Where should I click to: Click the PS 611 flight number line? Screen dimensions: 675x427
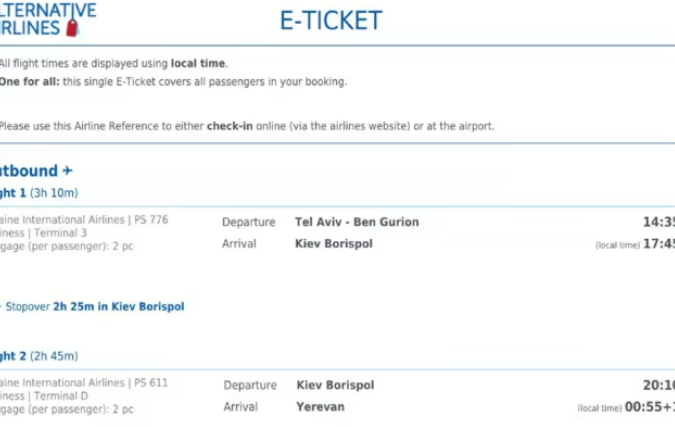point(84,383)
